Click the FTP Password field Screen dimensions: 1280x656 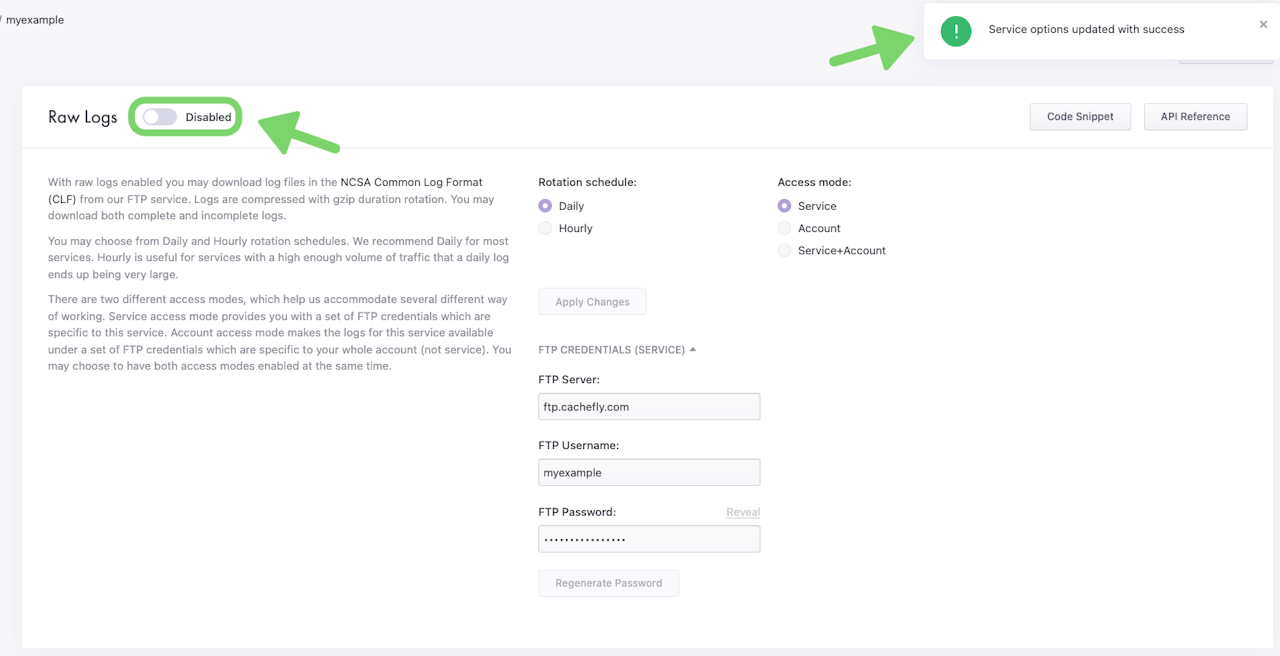click(649, 539)
